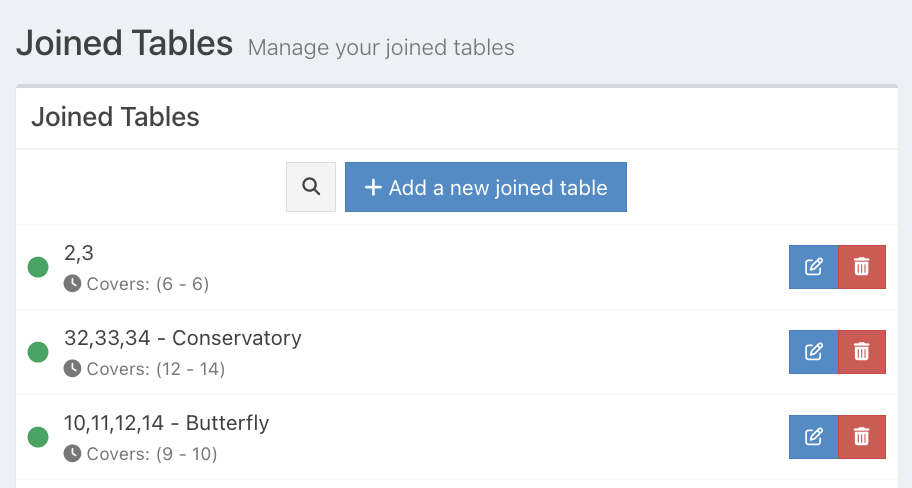Click green status dot for table 2,3
The image size is (912, 488).
click(38, 267)
